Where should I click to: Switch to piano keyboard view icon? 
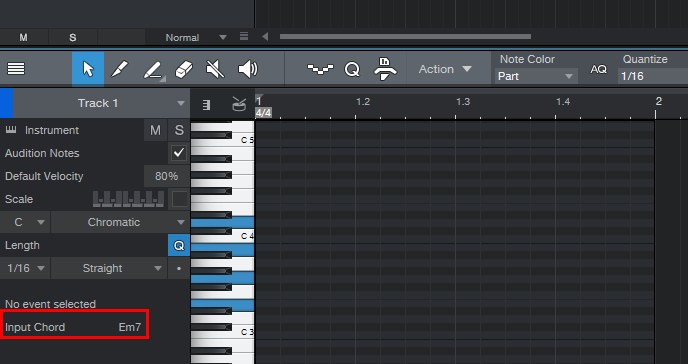point(206,104)
